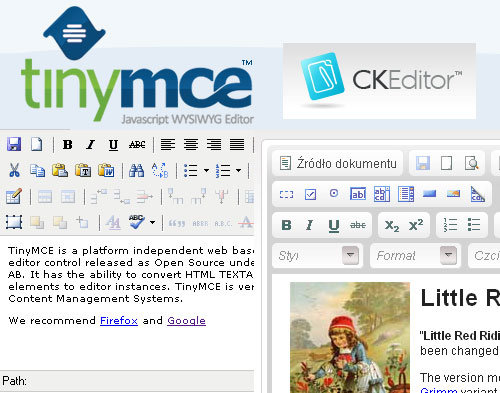Click the copy icon in TinyMCE
This screenshot has height=393, width=500.
pos(37,170)
